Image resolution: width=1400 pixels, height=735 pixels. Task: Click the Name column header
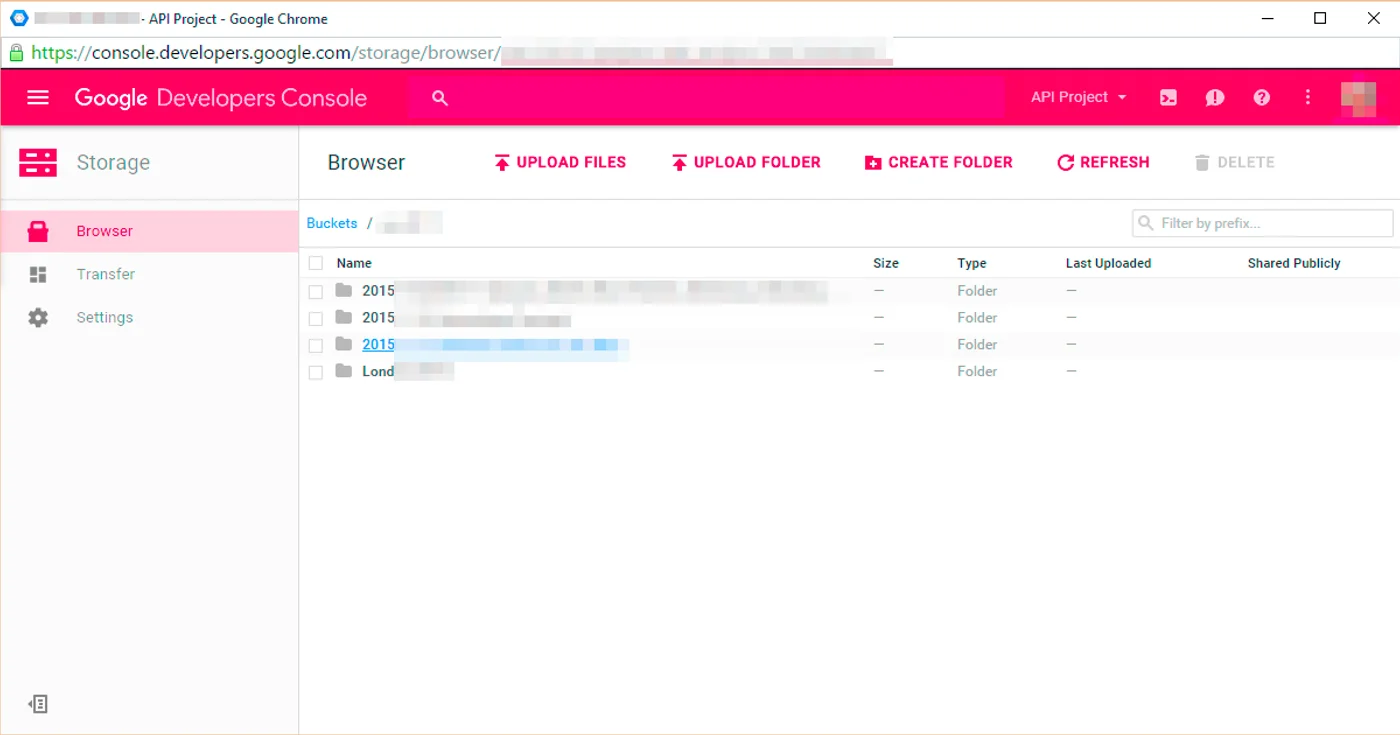coord(354,263)
